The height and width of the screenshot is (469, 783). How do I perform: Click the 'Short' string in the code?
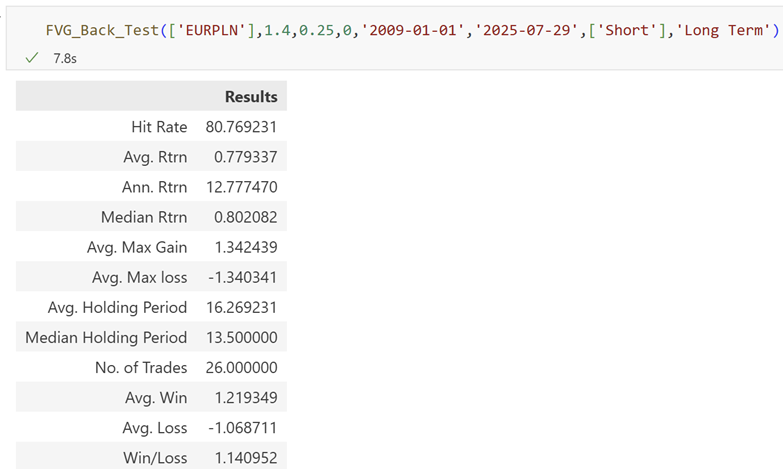pos(628,30)
